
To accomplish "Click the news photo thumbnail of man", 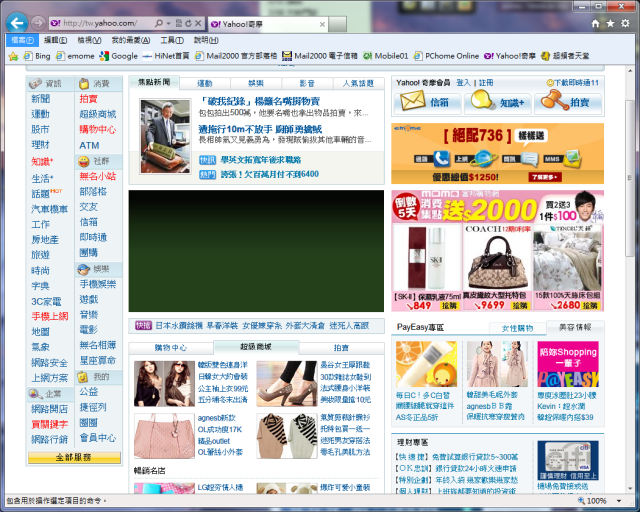I will point(165,137).
